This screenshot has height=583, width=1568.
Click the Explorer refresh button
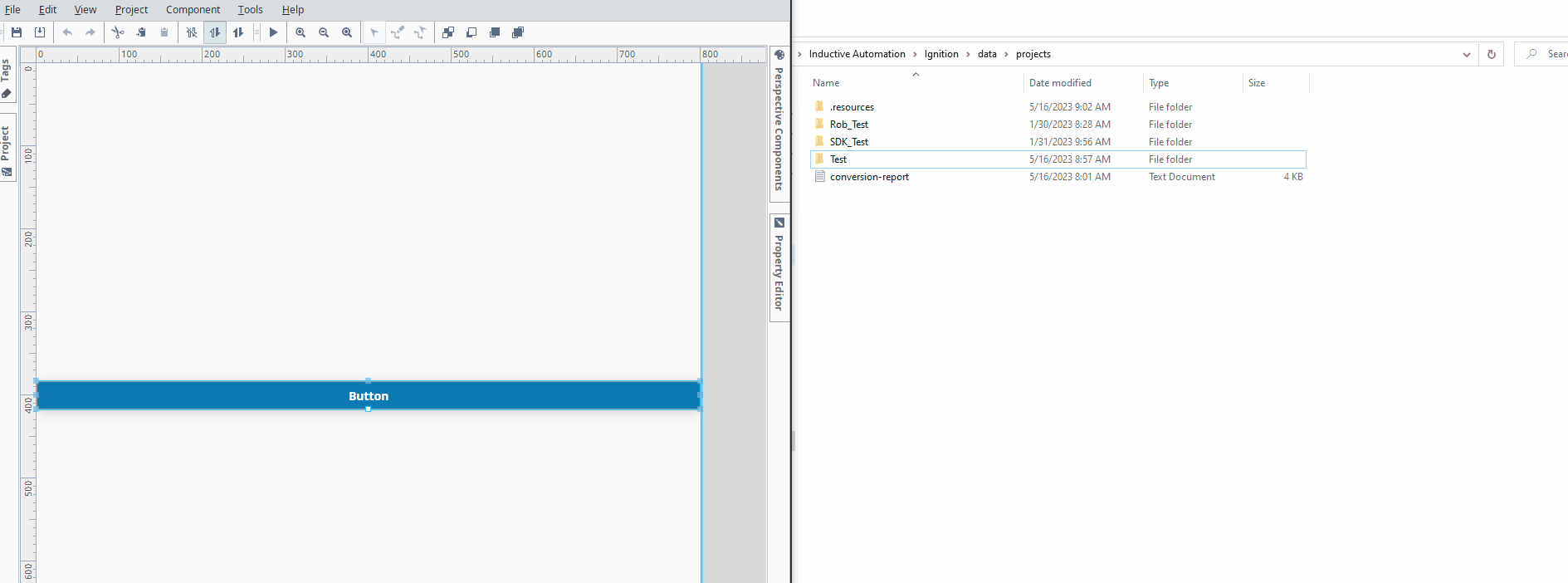1492,54
